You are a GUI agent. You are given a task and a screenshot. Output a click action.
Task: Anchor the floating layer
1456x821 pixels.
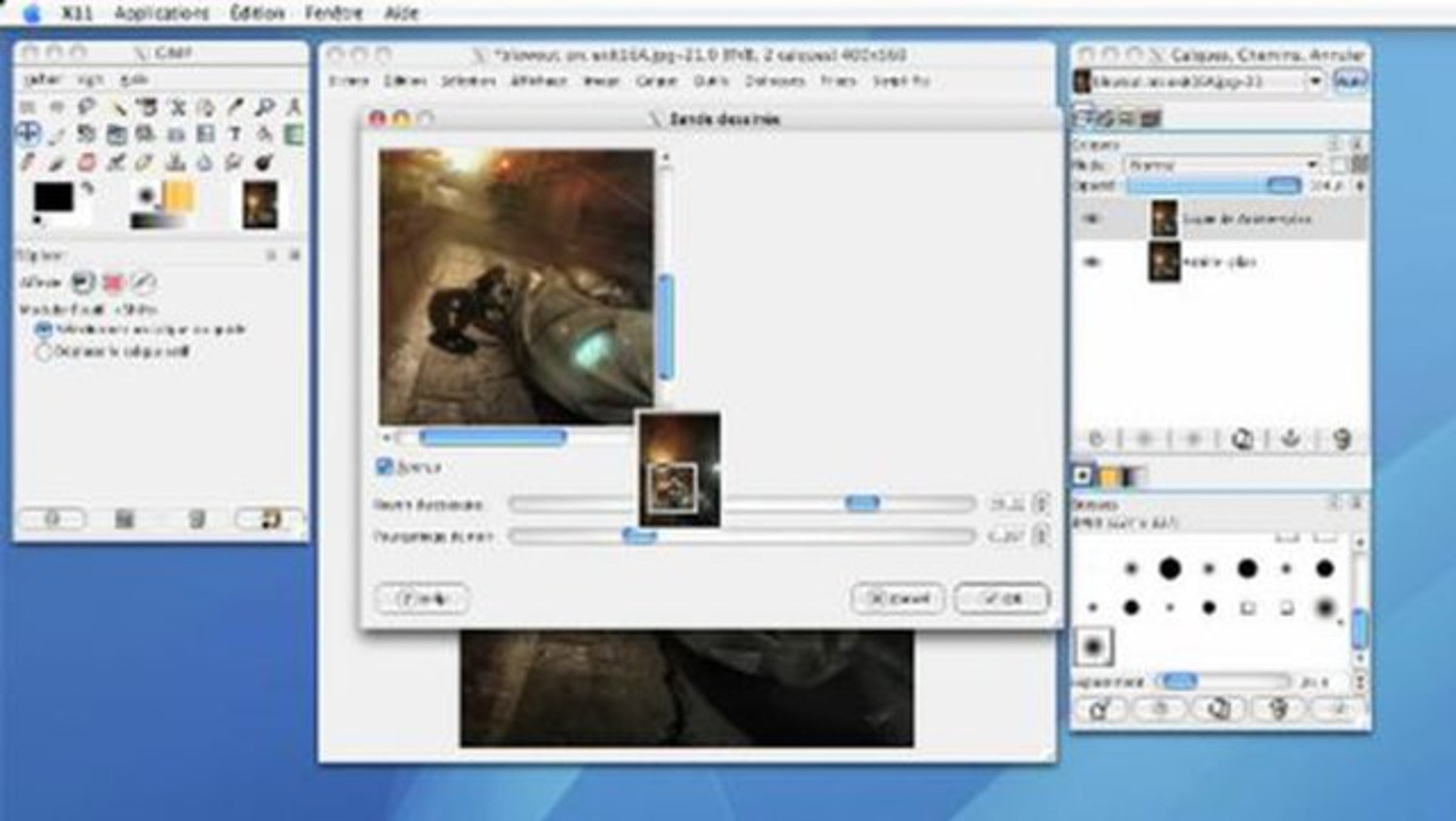coord(1290,438)
